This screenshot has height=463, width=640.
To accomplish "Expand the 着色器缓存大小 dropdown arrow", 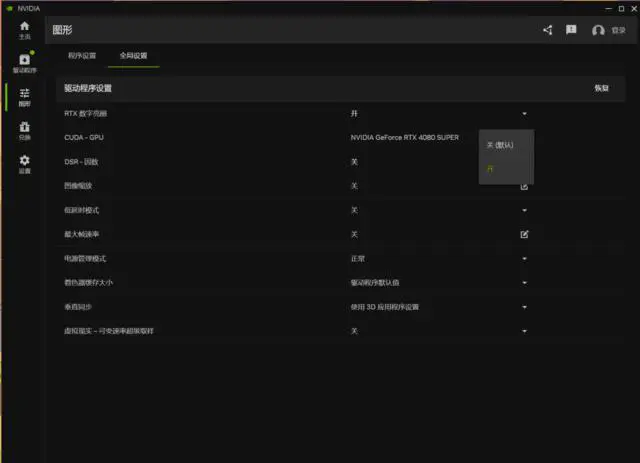I will coord(524,283).
